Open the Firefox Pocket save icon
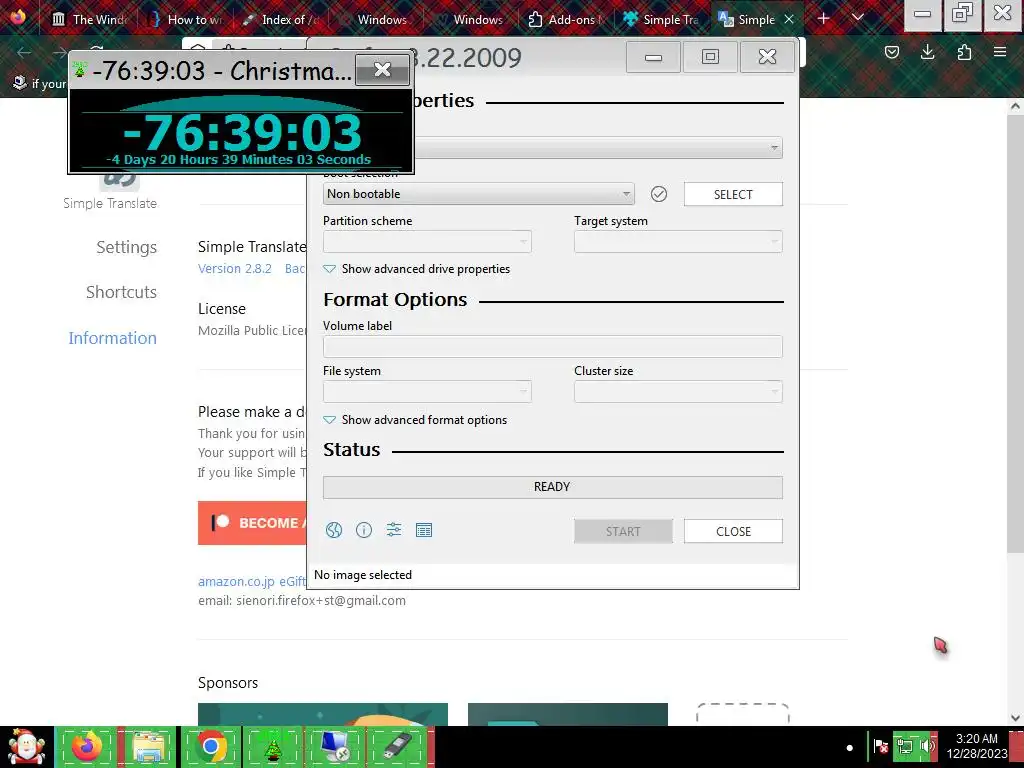Image resolution: width=1024 pixels, height=768 pixels. 892,52
